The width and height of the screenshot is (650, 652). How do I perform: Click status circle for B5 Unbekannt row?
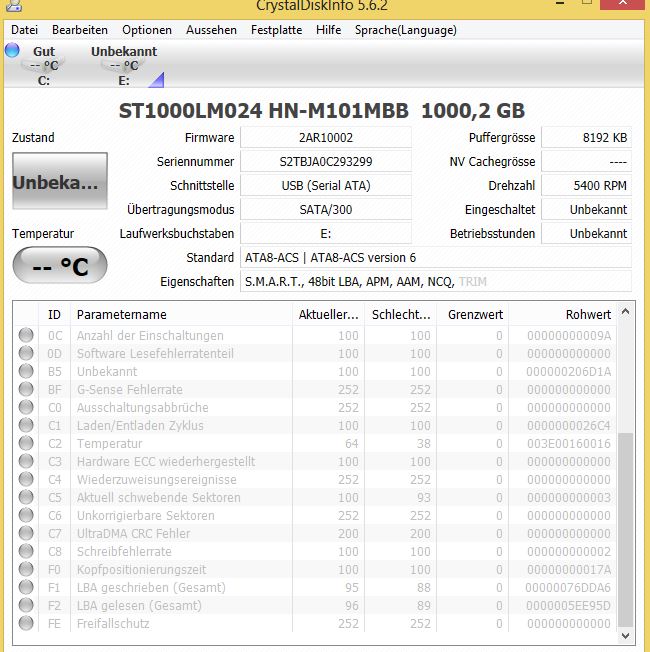26,371
